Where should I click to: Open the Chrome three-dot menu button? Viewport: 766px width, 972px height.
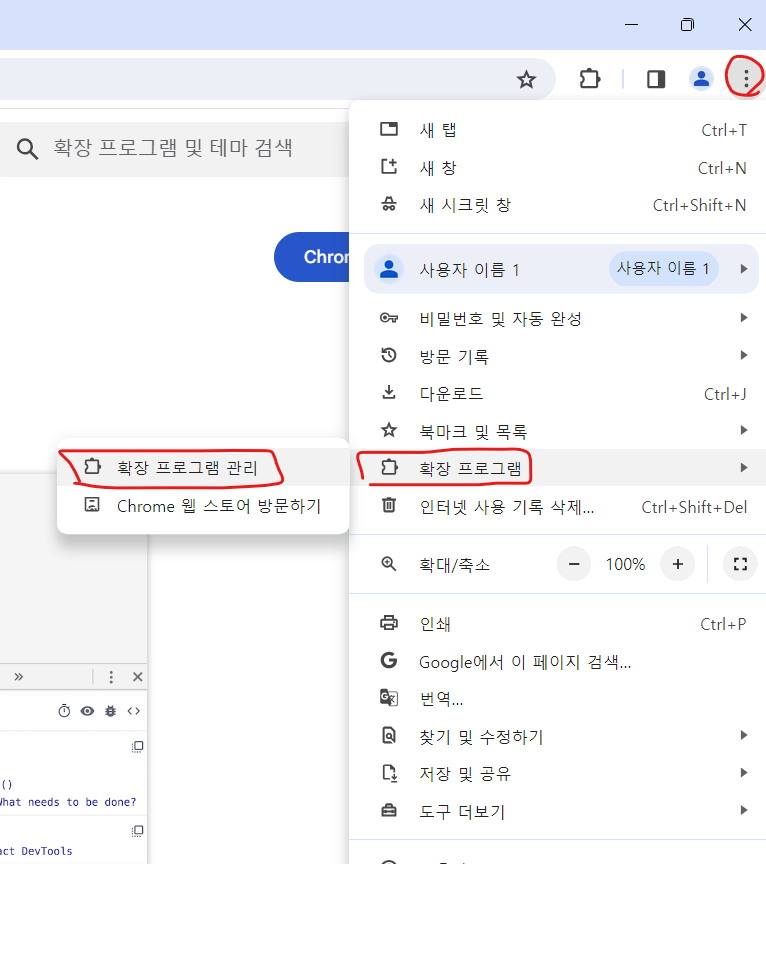pyautogui.click(x=746, y=78)
